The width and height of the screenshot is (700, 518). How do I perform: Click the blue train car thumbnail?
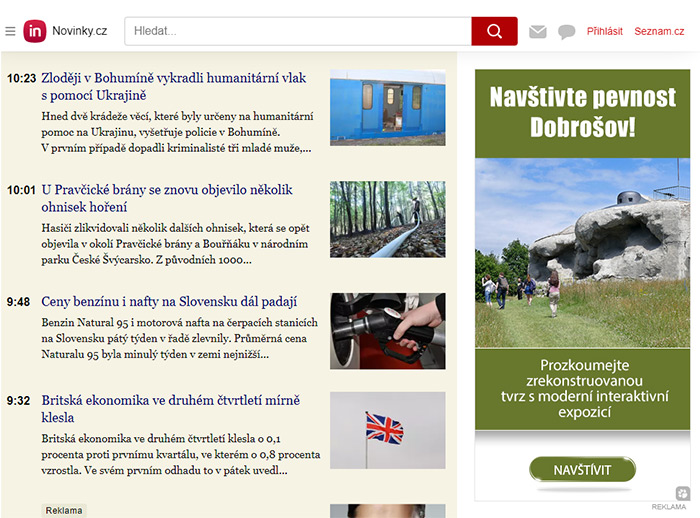click(x=387, y=107)
